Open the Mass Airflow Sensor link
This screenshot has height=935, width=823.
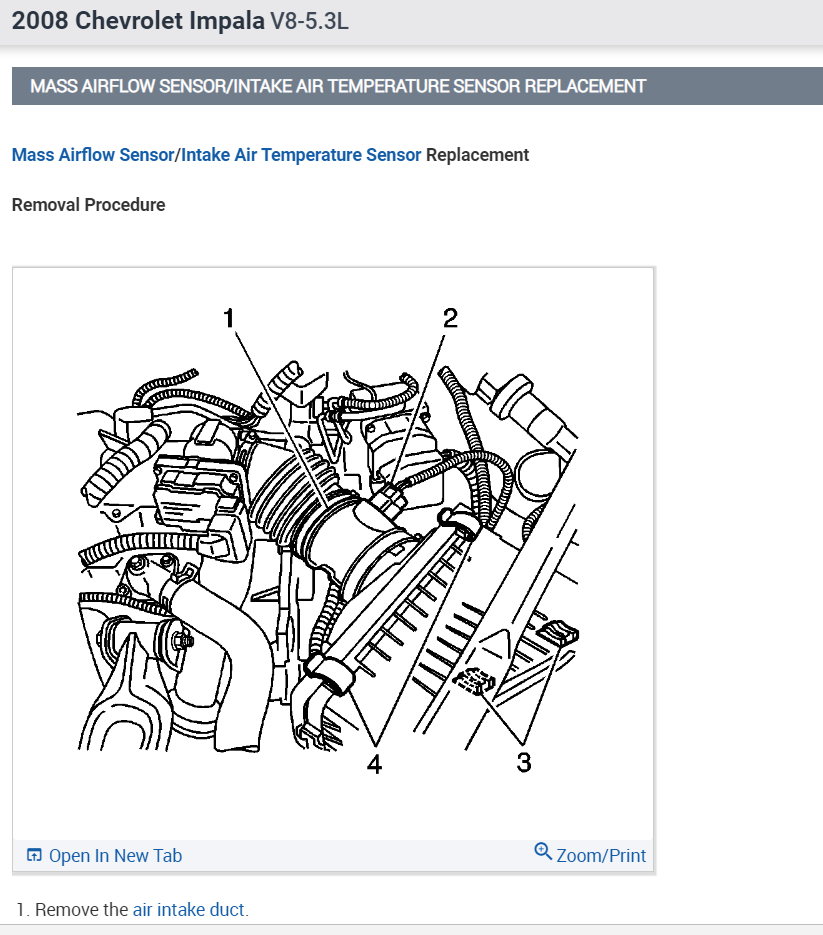pos(93,155)
